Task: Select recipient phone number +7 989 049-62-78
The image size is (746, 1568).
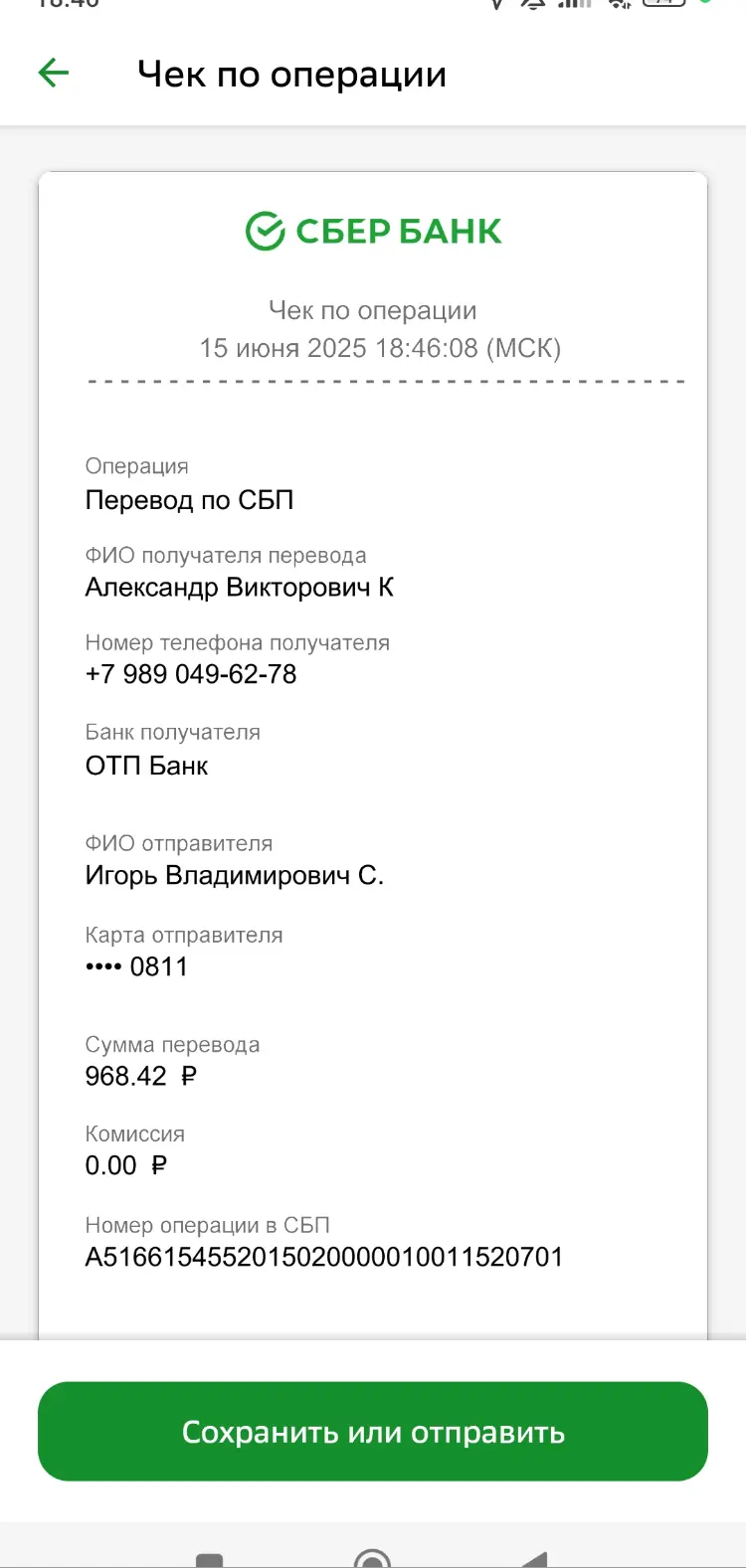Action: click(191, 674)
